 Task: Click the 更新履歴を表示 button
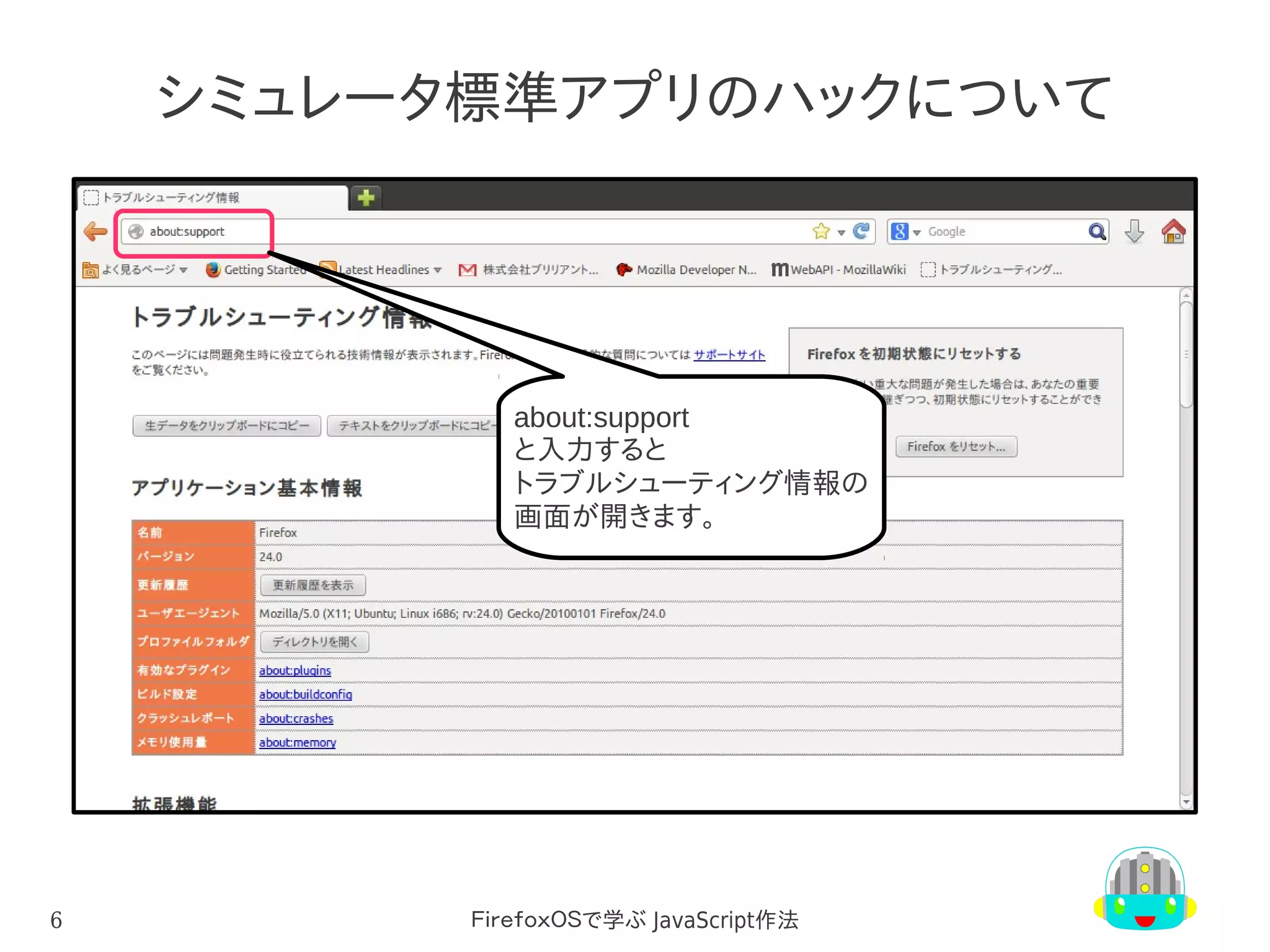(313, 585)
